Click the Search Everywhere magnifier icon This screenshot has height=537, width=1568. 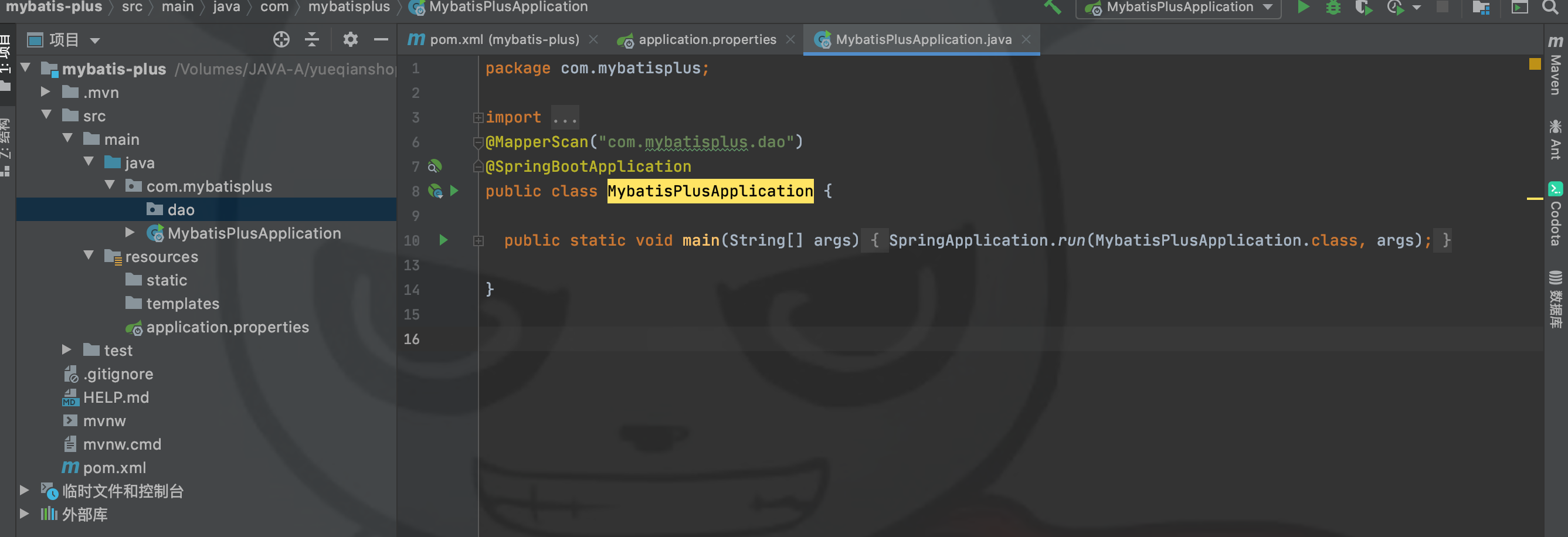click(1550, 7)
